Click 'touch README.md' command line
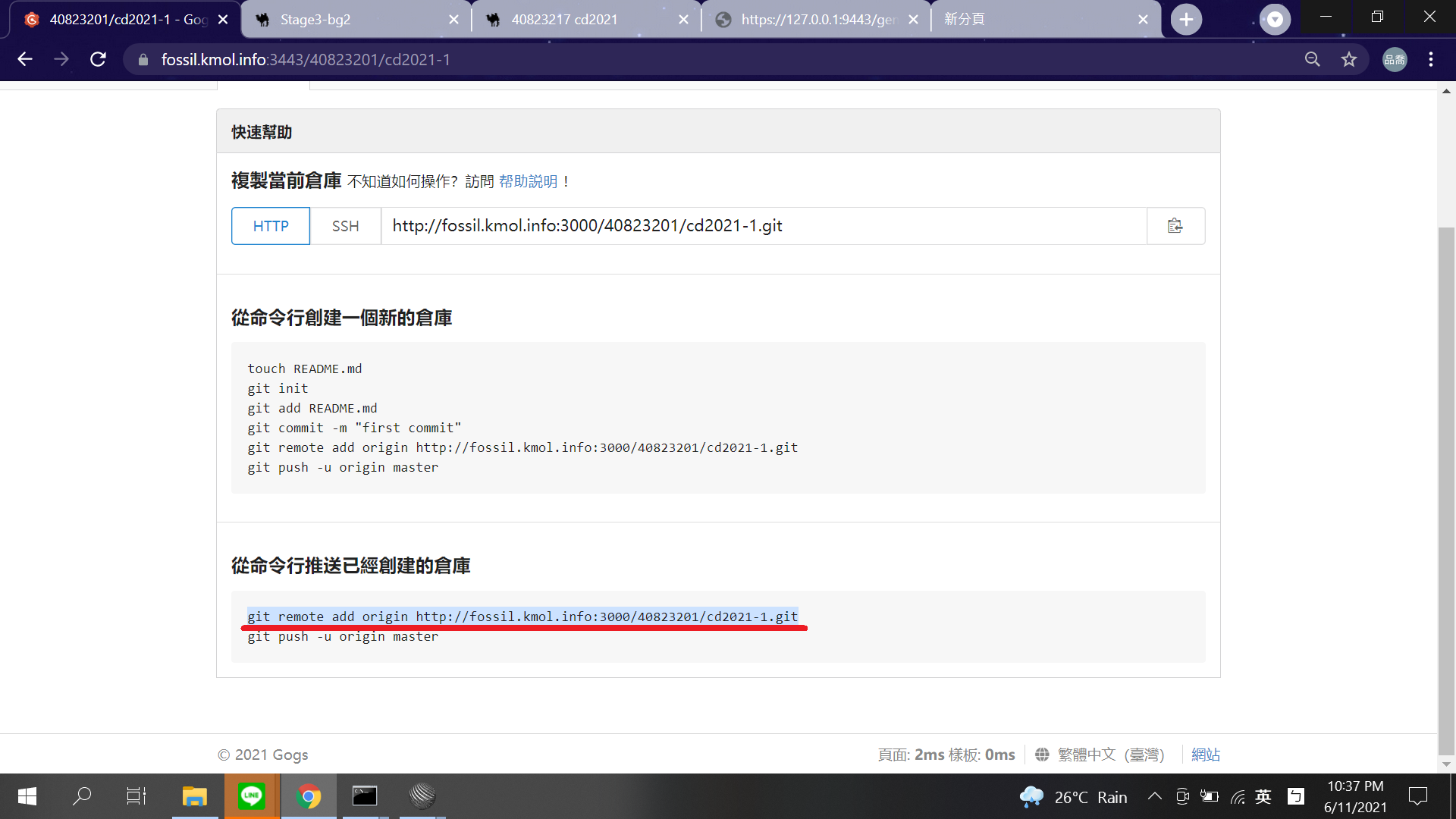The width and height of the screenshot is (1456, 819). pos(305,369)
